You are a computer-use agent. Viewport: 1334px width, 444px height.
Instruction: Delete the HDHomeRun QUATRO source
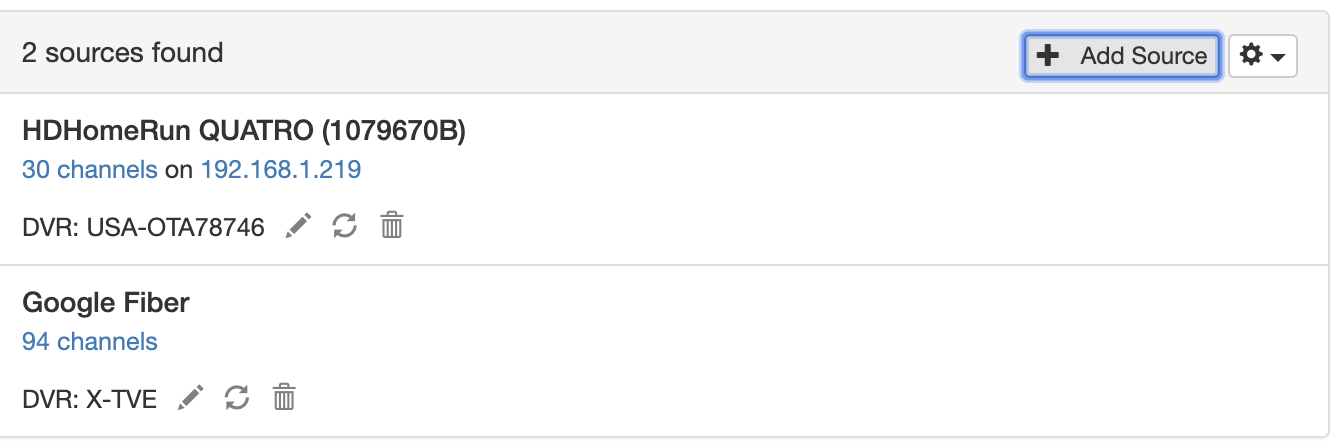pyautogui.click(x=392, y=227)
